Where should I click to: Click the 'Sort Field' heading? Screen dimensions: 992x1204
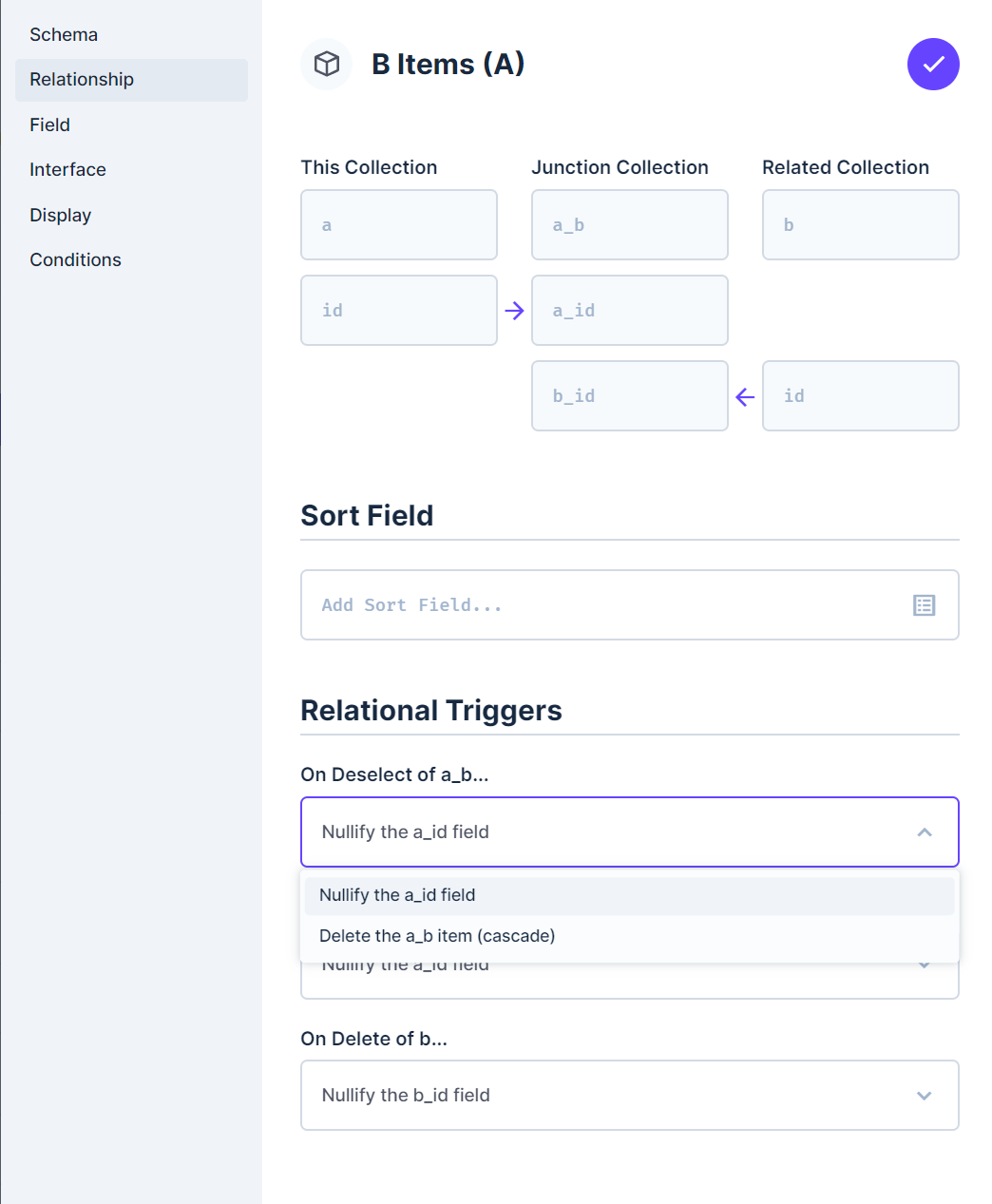tap(367, 516)
